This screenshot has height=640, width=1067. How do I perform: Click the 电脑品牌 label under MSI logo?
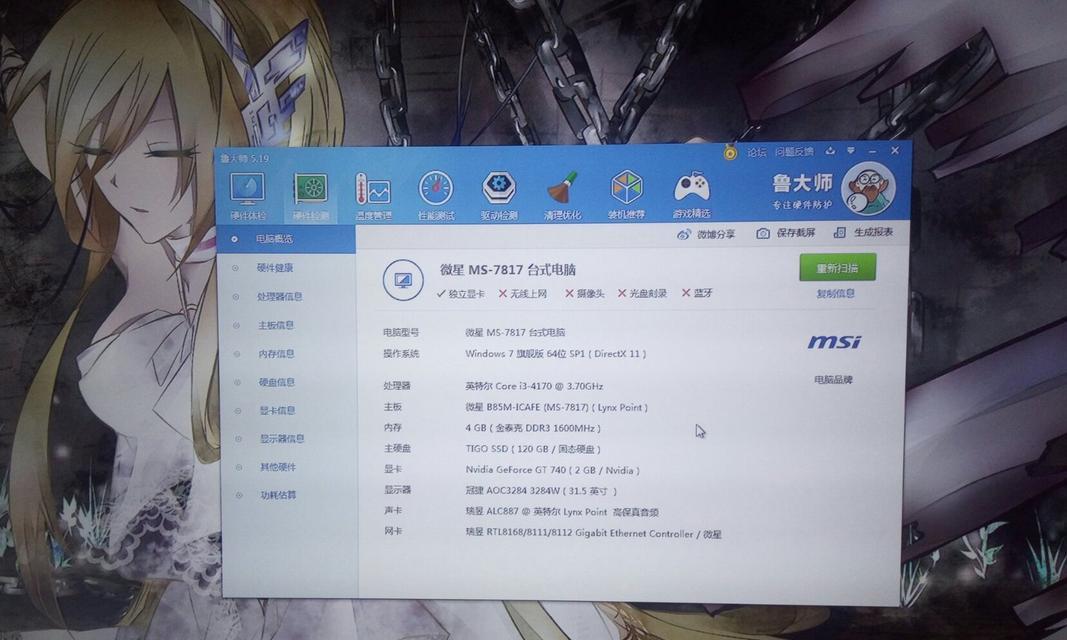point(834,380)
